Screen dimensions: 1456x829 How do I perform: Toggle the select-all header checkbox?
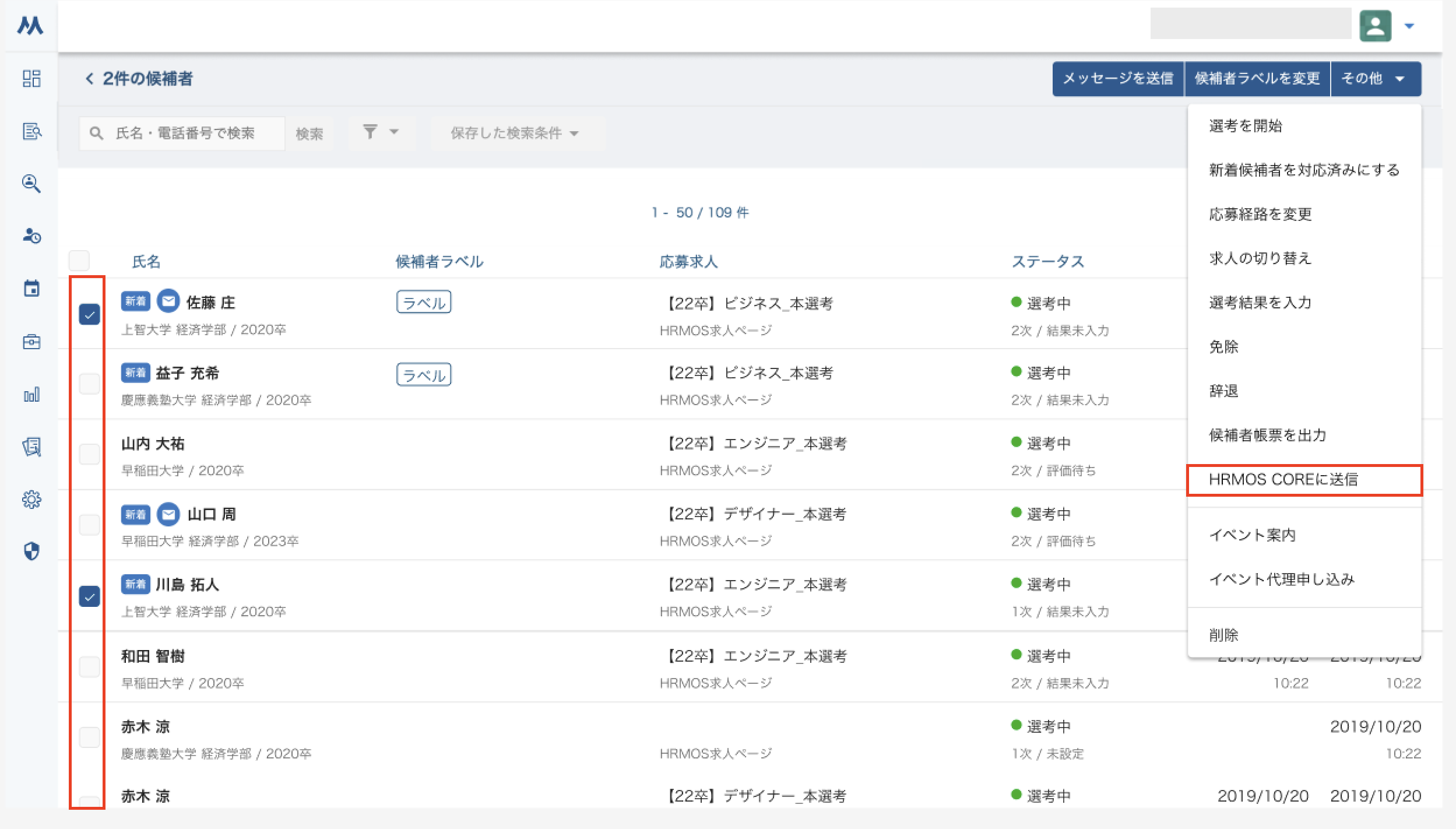[x=79, y=261]
